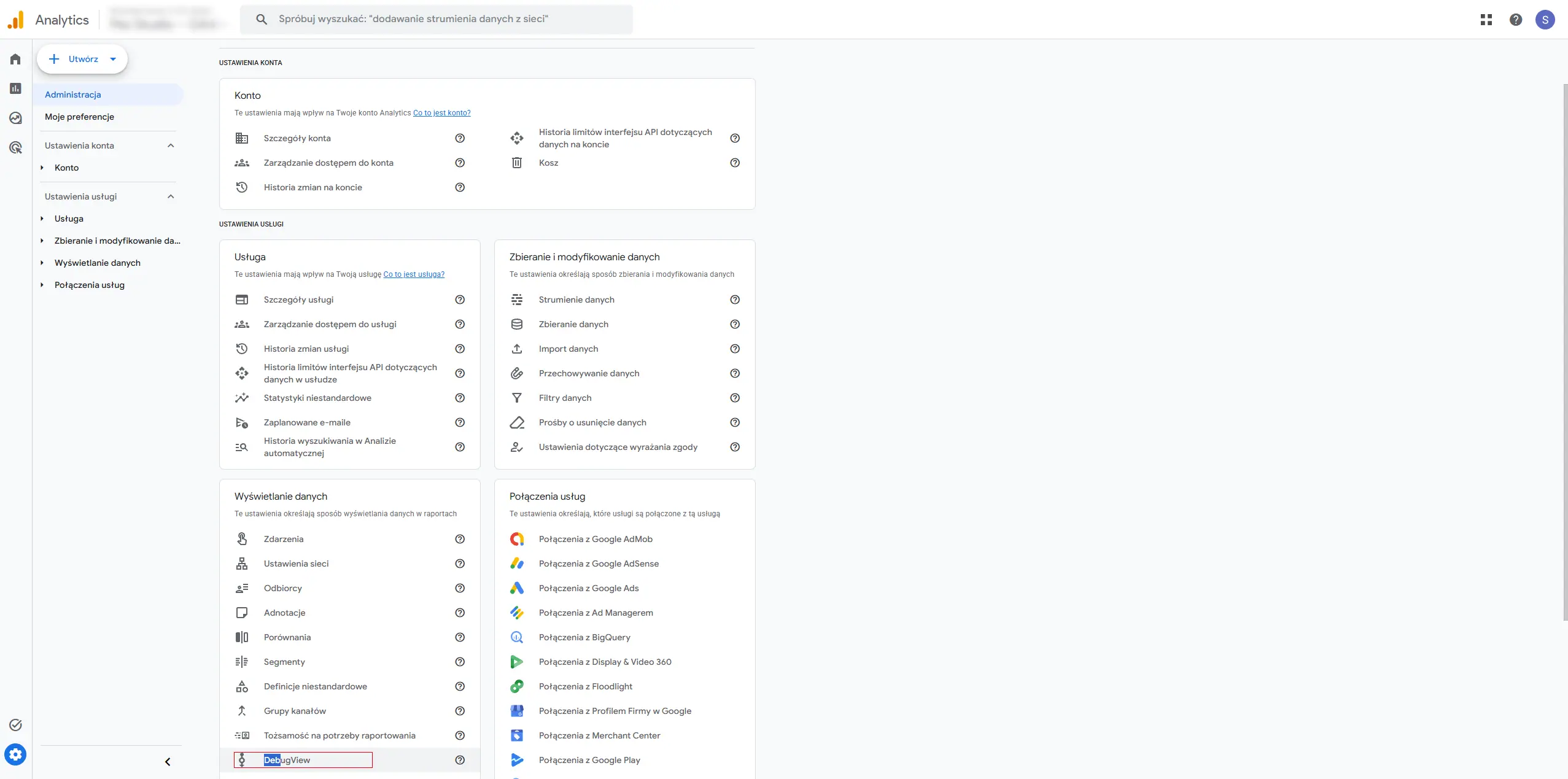Click the vertical page scrollbar
The height and width of the screenshot is (779, 1568).
point(1564,353)
